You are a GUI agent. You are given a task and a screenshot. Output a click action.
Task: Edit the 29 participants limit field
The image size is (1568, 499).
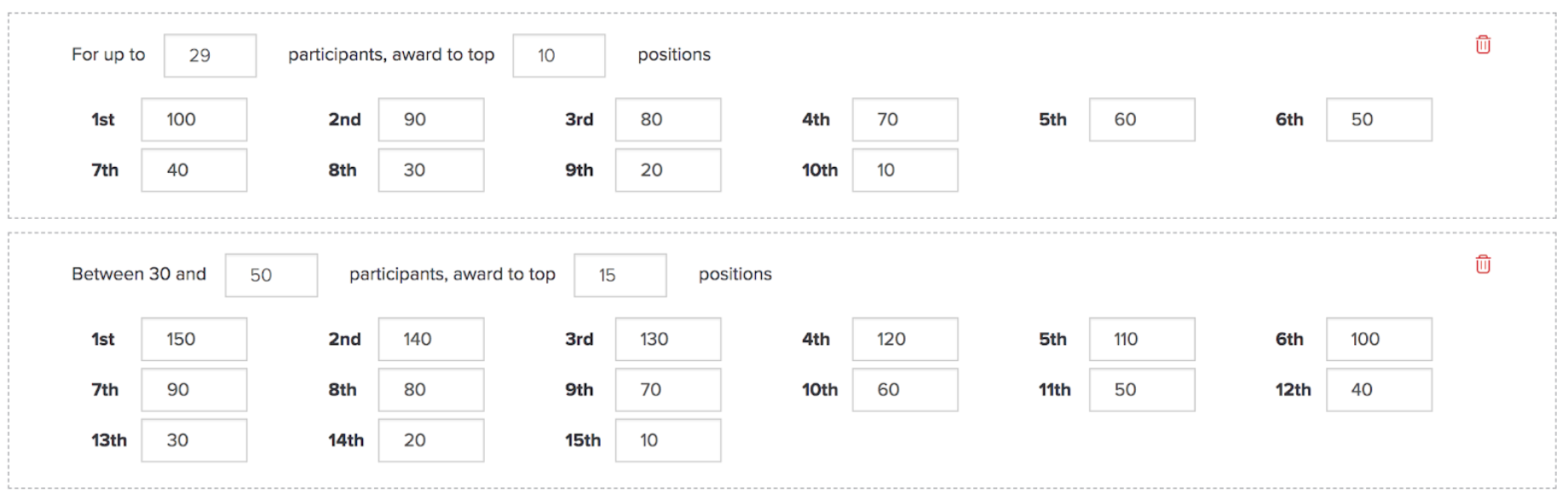coord(210,55)
